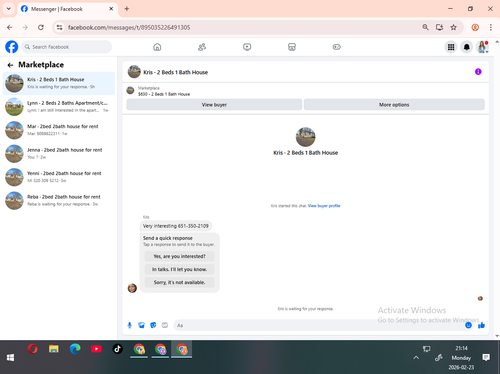Viewport: 500px width, 374px height.
Task: Open Windows action center notifications
Action: 486,358
